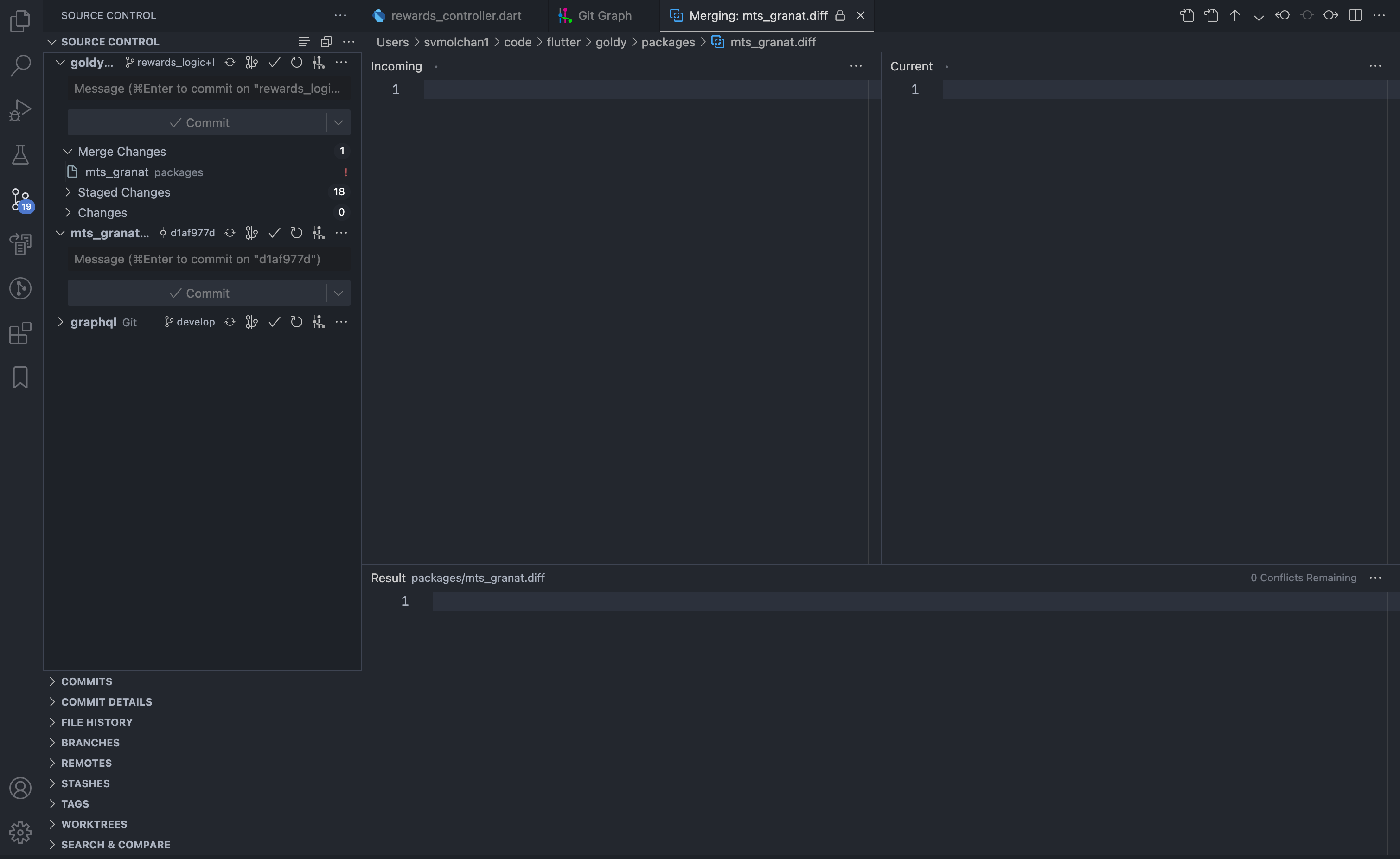Switch to the Git Graph tab
Screen dimensions: 1400x859
pos(595,15)
